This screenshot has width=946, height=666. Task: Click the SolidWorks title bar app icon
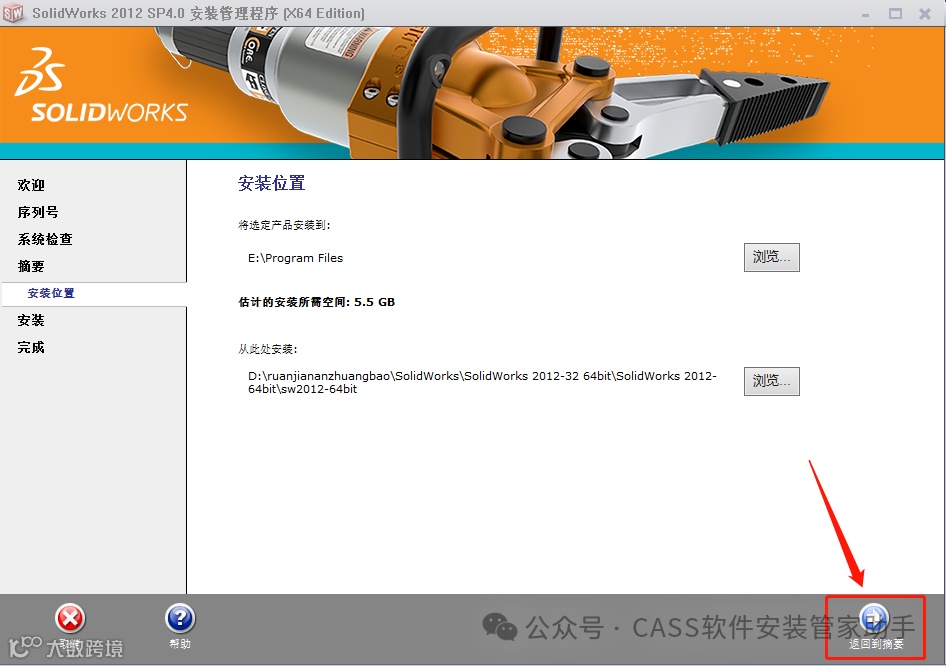13,13
